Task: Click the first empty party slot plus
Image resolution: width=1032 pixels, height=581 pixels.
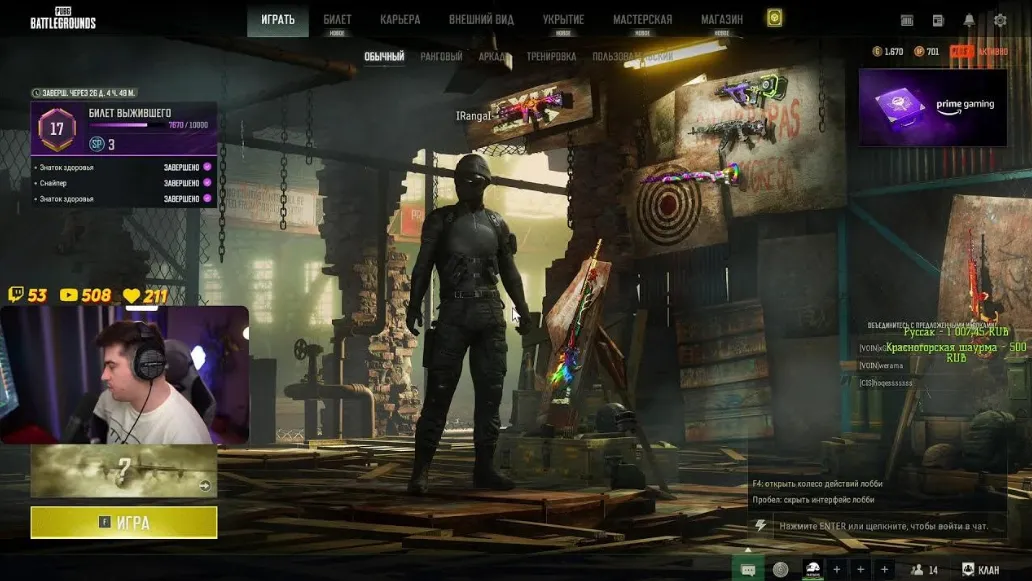Action: [x=837, y=570]
